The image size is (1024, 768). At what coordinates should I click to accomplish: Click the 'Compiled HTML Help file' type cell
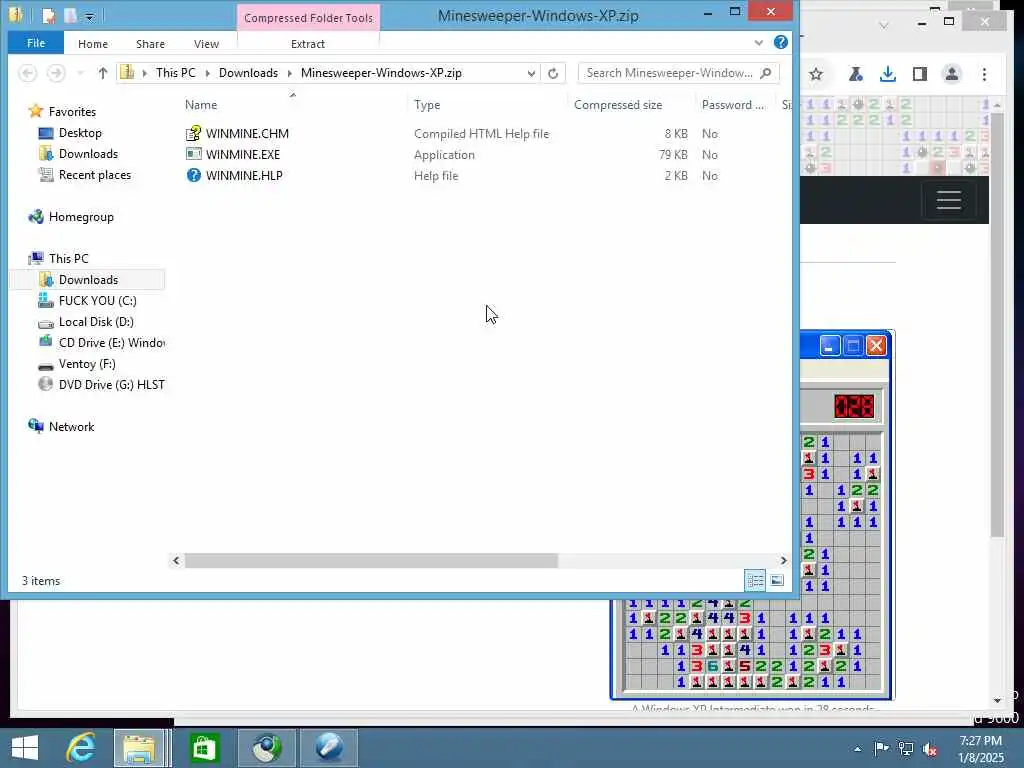tap(481, 133)
